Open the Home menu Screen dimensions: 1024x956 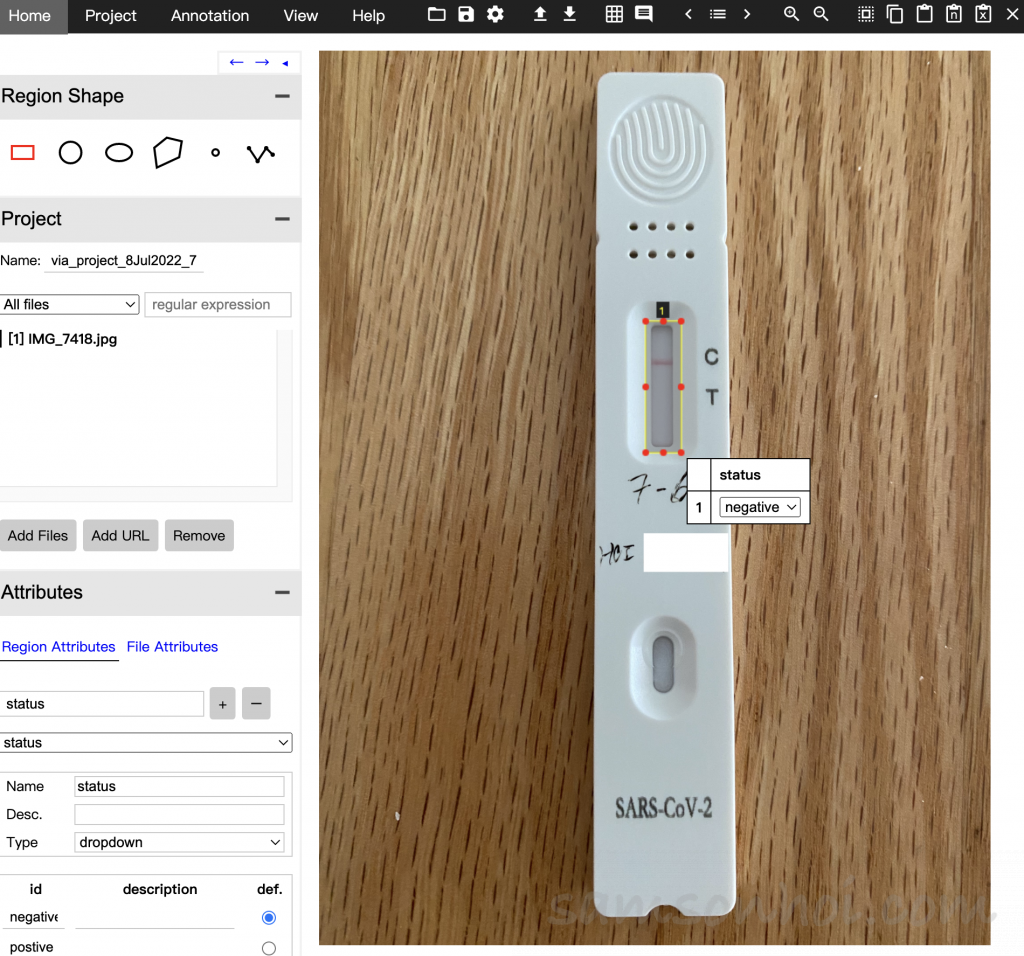click(29, 16)
